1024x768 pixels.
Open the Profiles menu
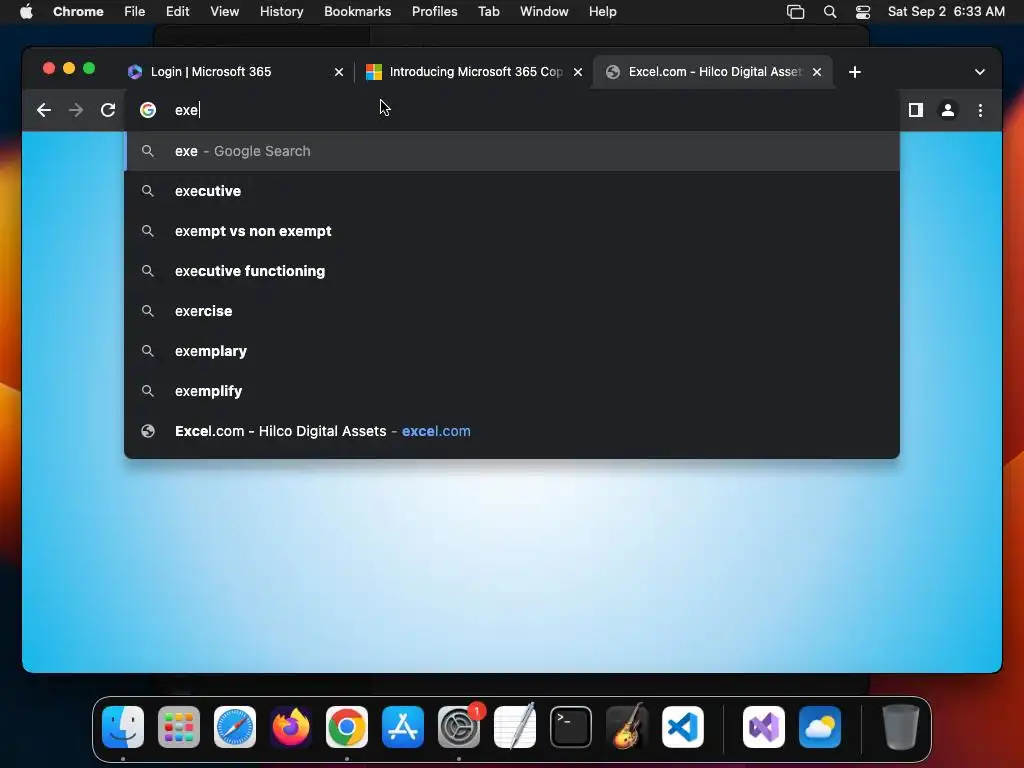pyautogui.click(x=434, y=12)
